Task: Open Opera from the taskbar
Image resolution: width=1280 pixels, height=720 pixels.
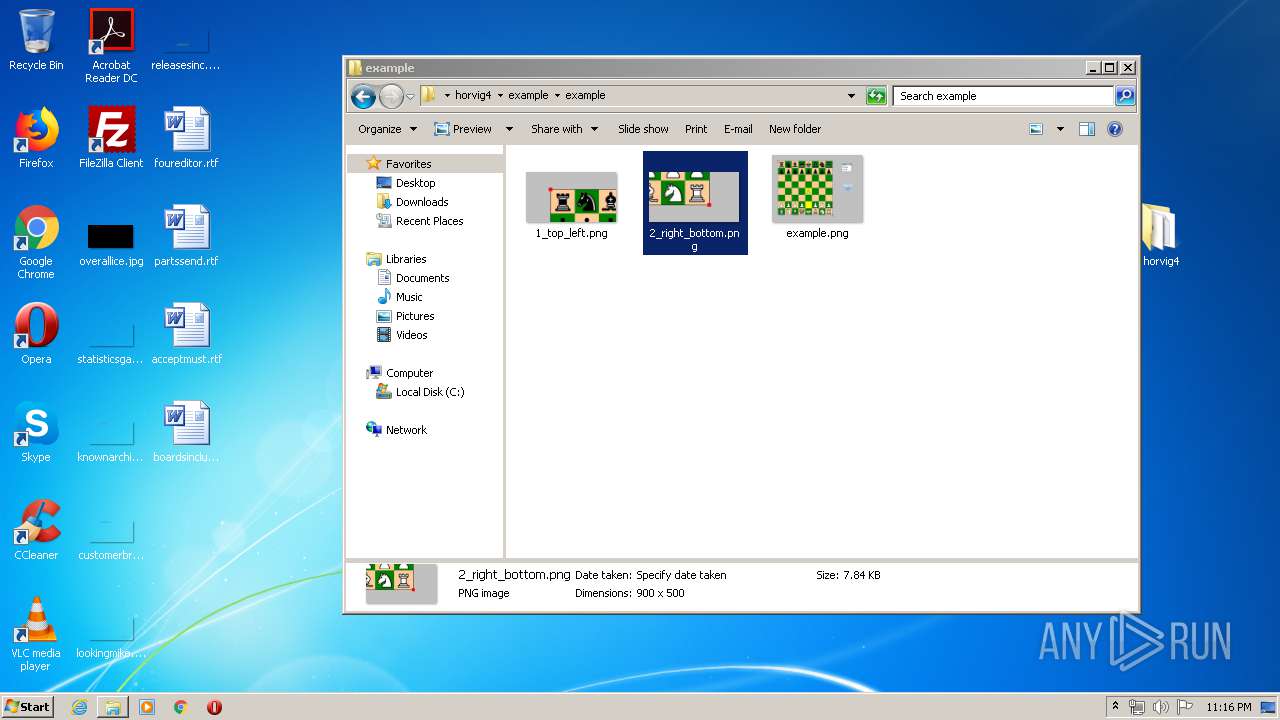Action: tap(214, 707)
